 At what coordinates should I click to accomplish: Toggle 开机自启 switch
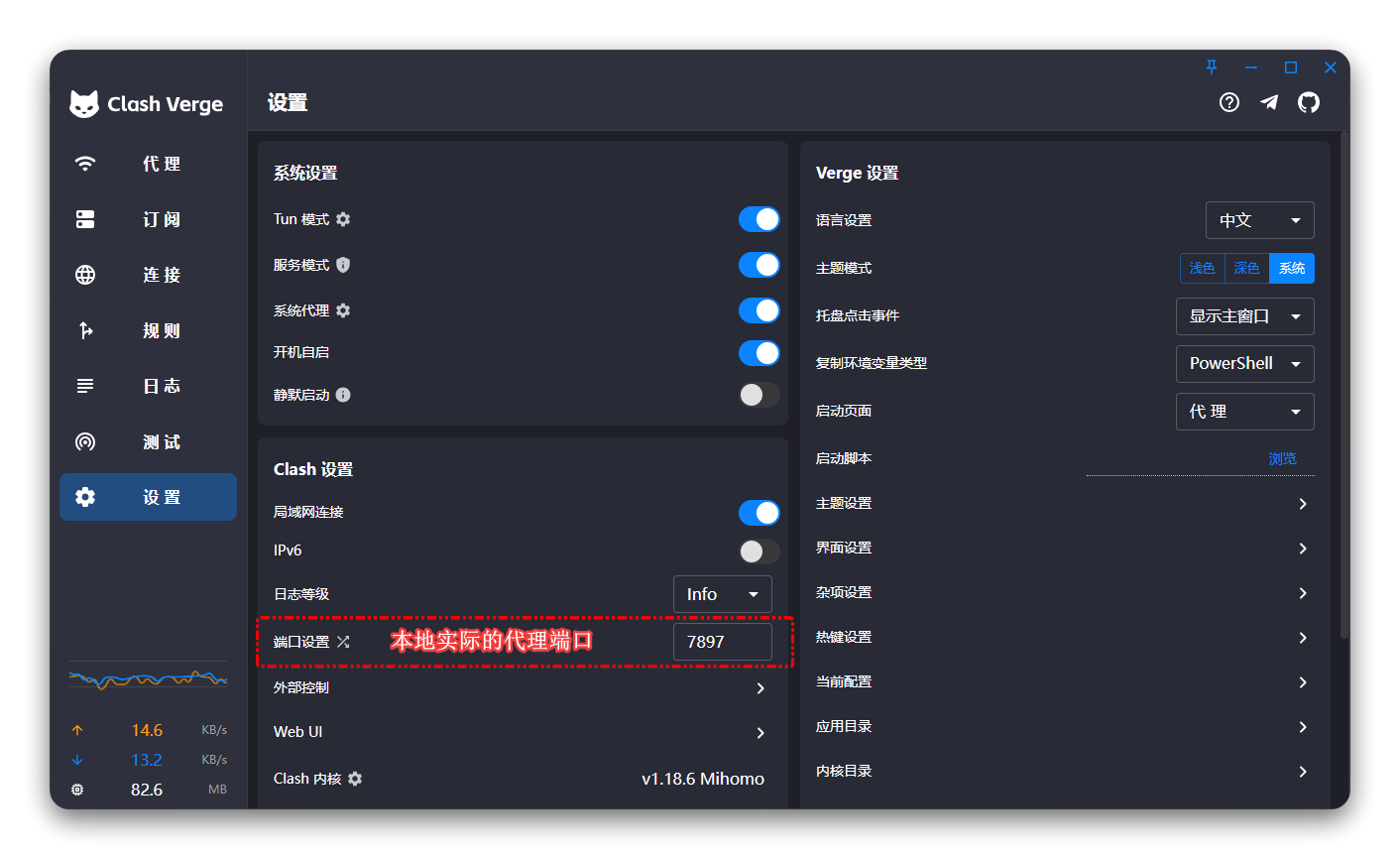759,353
